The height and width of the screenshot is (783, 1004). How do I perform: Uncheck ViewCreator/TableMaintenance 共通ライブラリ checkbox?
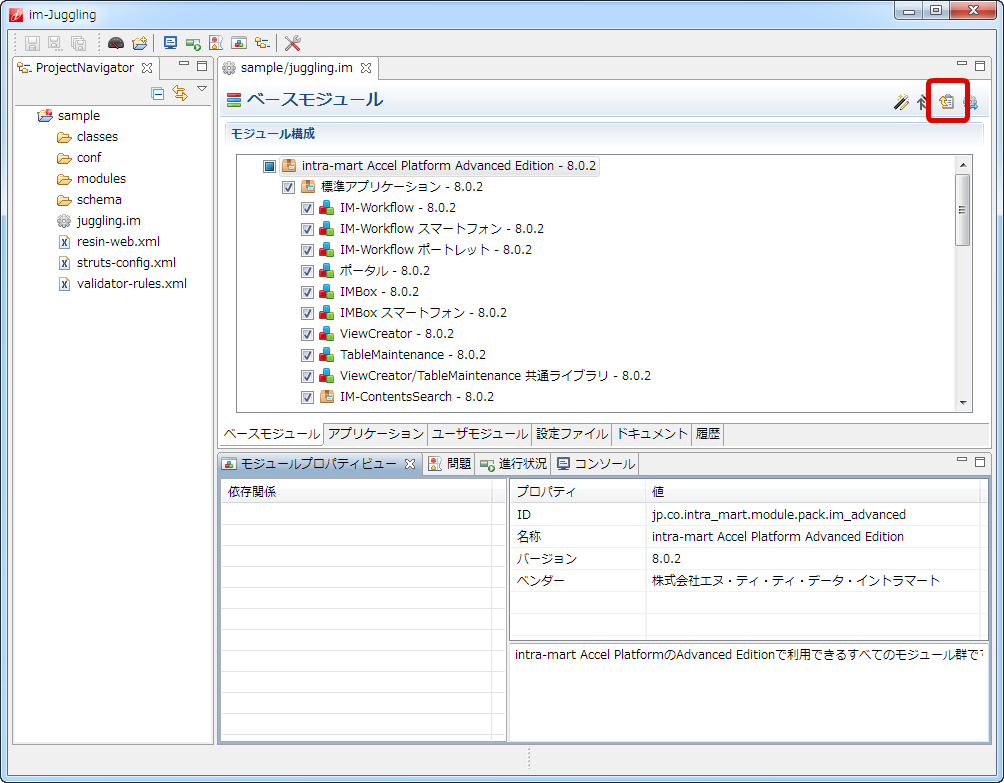pyautogui.click(x=307, y=376)
